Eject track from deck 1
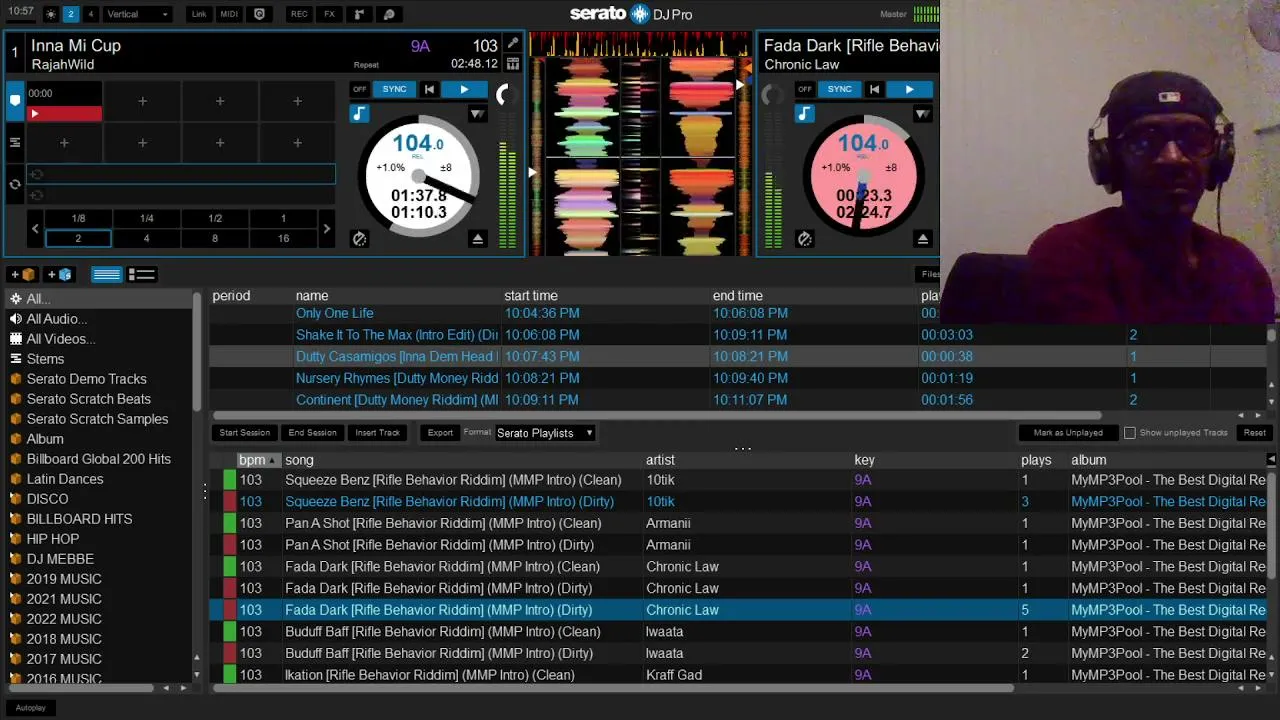This screenshot has width=1280, height=720. tap(477, 238)
